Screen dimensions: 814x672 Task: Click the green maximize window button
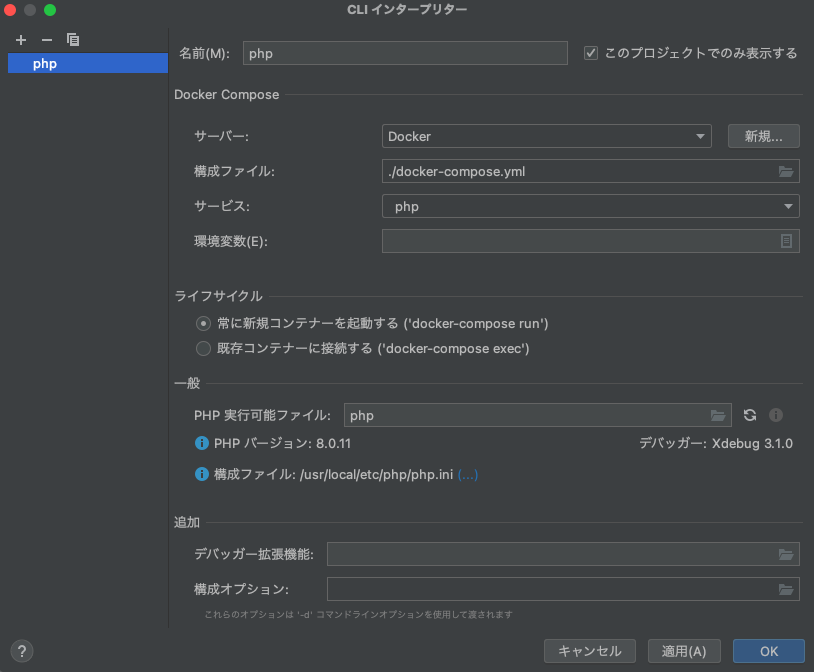(x=50, y=10)
